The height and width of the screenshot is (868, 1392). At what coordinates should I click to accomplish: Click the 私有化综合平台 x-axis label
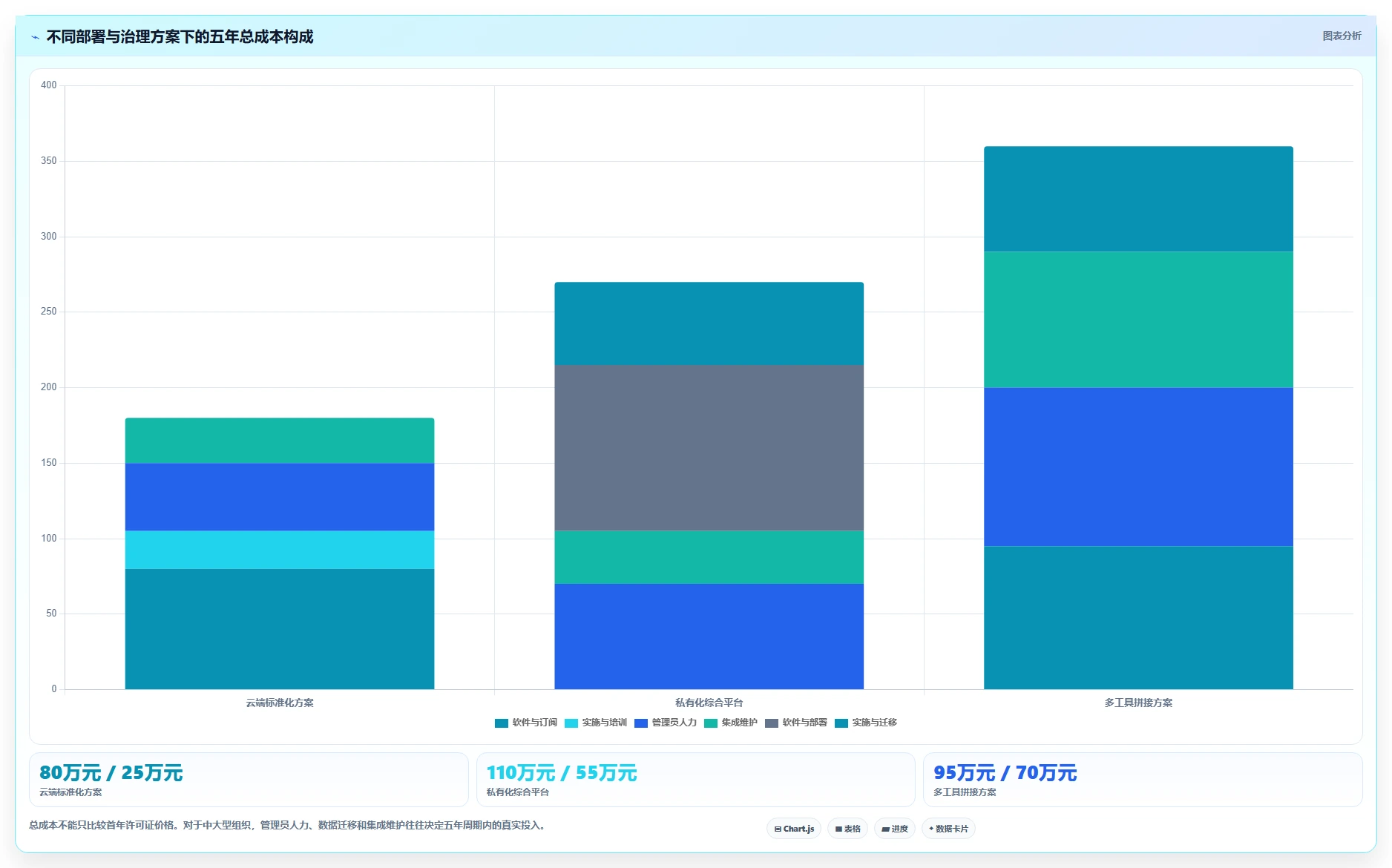pos(709,703)
